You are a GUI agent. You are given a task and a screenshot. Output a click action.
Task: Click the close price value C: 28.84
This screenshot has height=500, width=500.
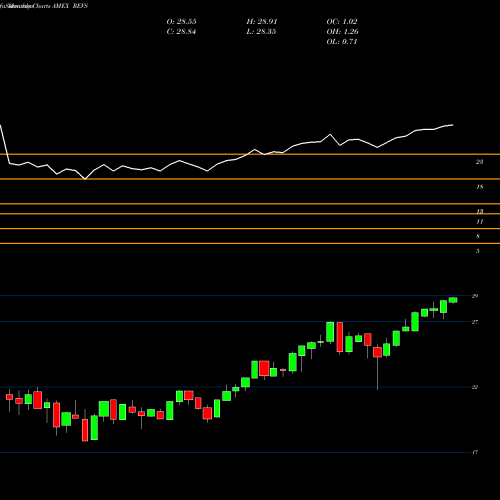(x=181, y=32)
